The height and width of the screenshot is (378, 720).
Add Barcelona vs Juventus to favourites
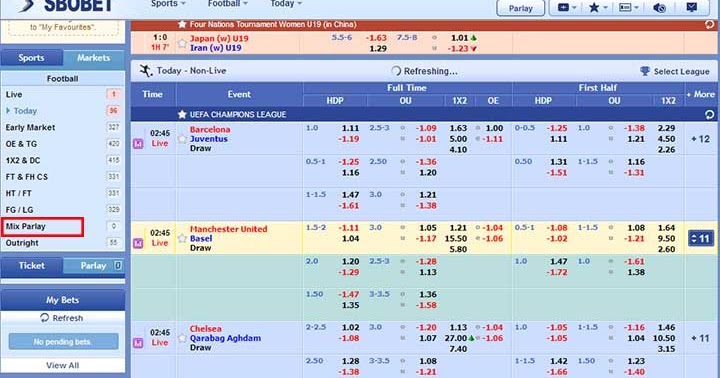pyautogui.click(x=182, y=139)
